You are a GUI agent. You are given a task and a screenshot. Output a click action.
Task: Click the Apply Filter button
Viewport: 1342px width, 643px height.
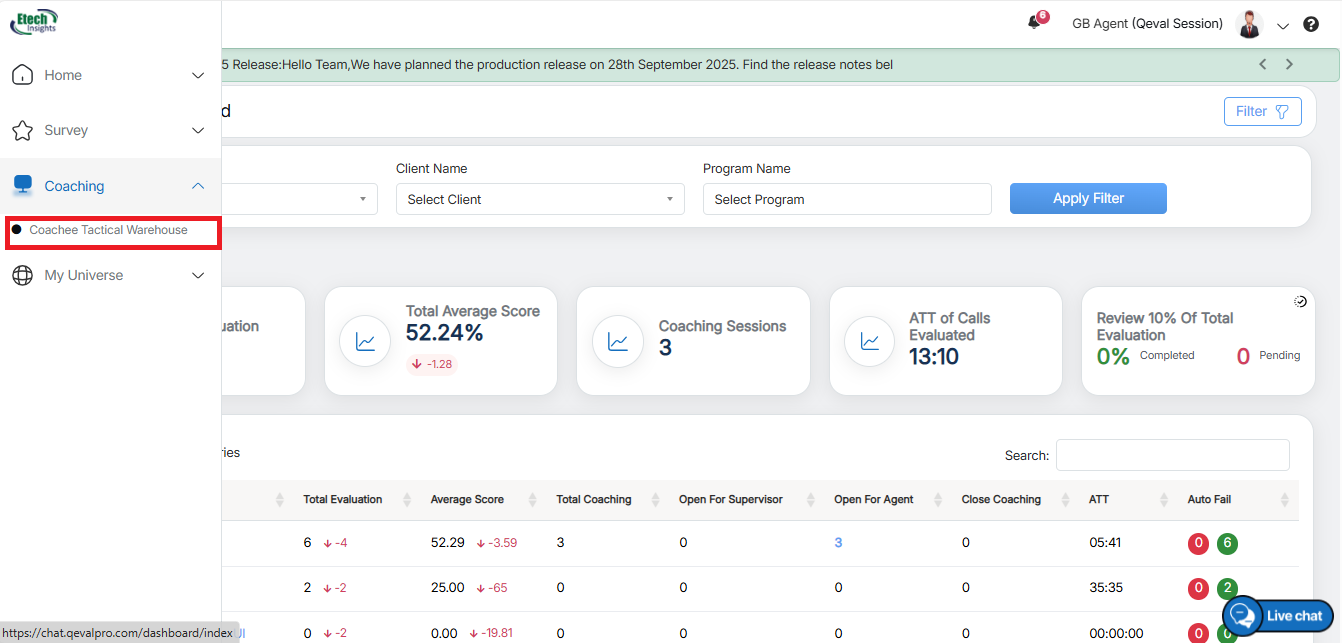click(1088, 198)
